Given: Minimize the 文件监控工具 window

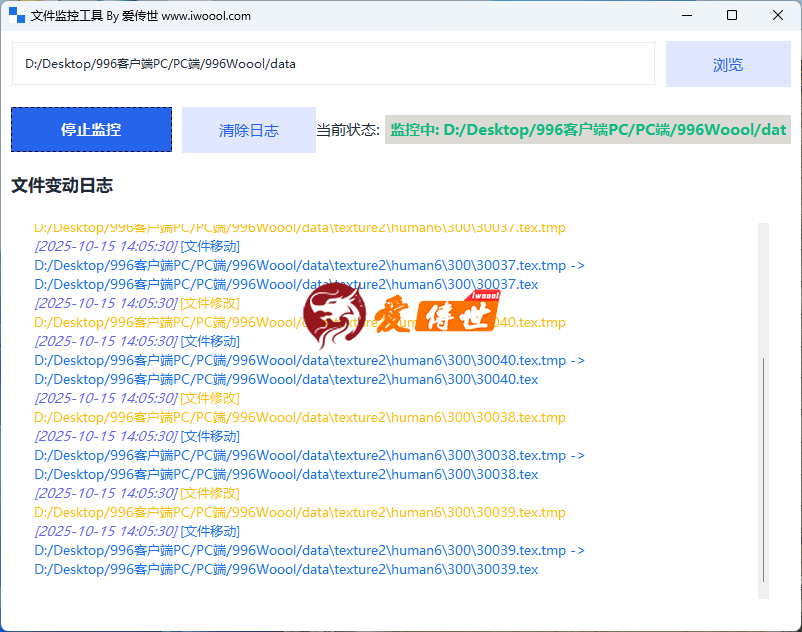Looking at the screenshot, I should (686, 15).
